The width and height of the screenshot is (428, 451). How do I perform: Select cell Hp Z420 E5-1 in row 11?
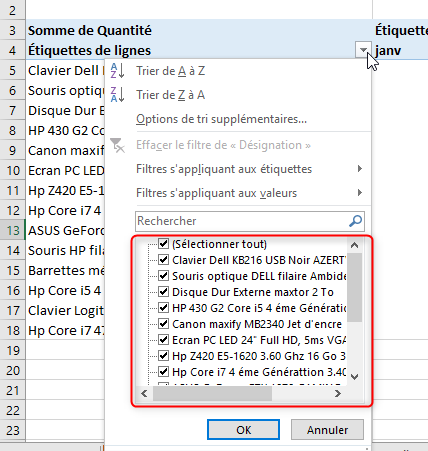pos(66,191)
